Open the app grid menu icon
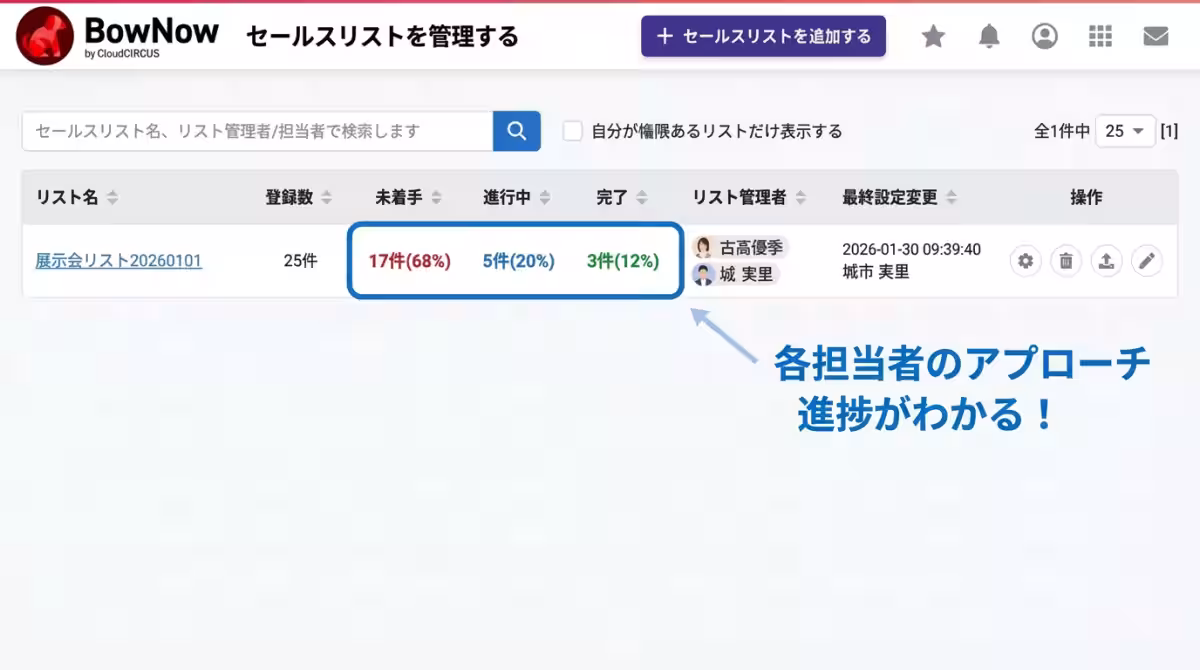 1100,35
